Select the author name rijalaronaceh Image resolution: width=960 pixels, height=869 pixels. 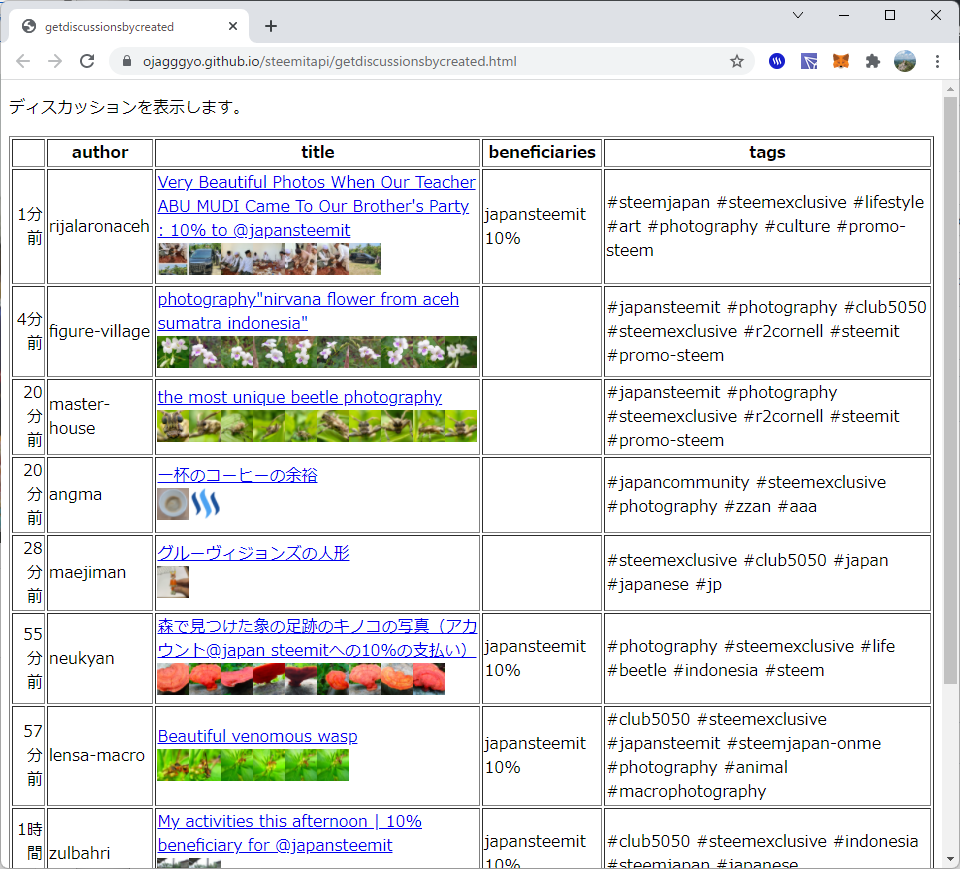pyautogui.click(x=99, y=226)
